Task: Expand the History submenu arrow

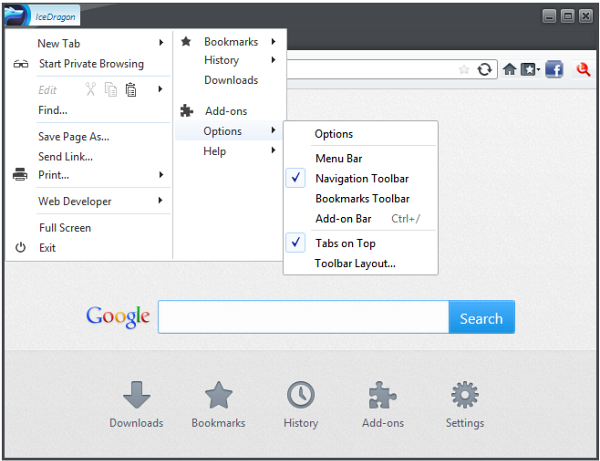Action: point(273,60)
